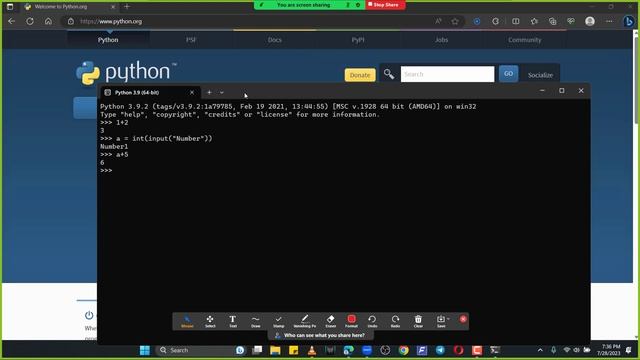
Task: Open File Explorer from taskbar
Action: [275, 350]
